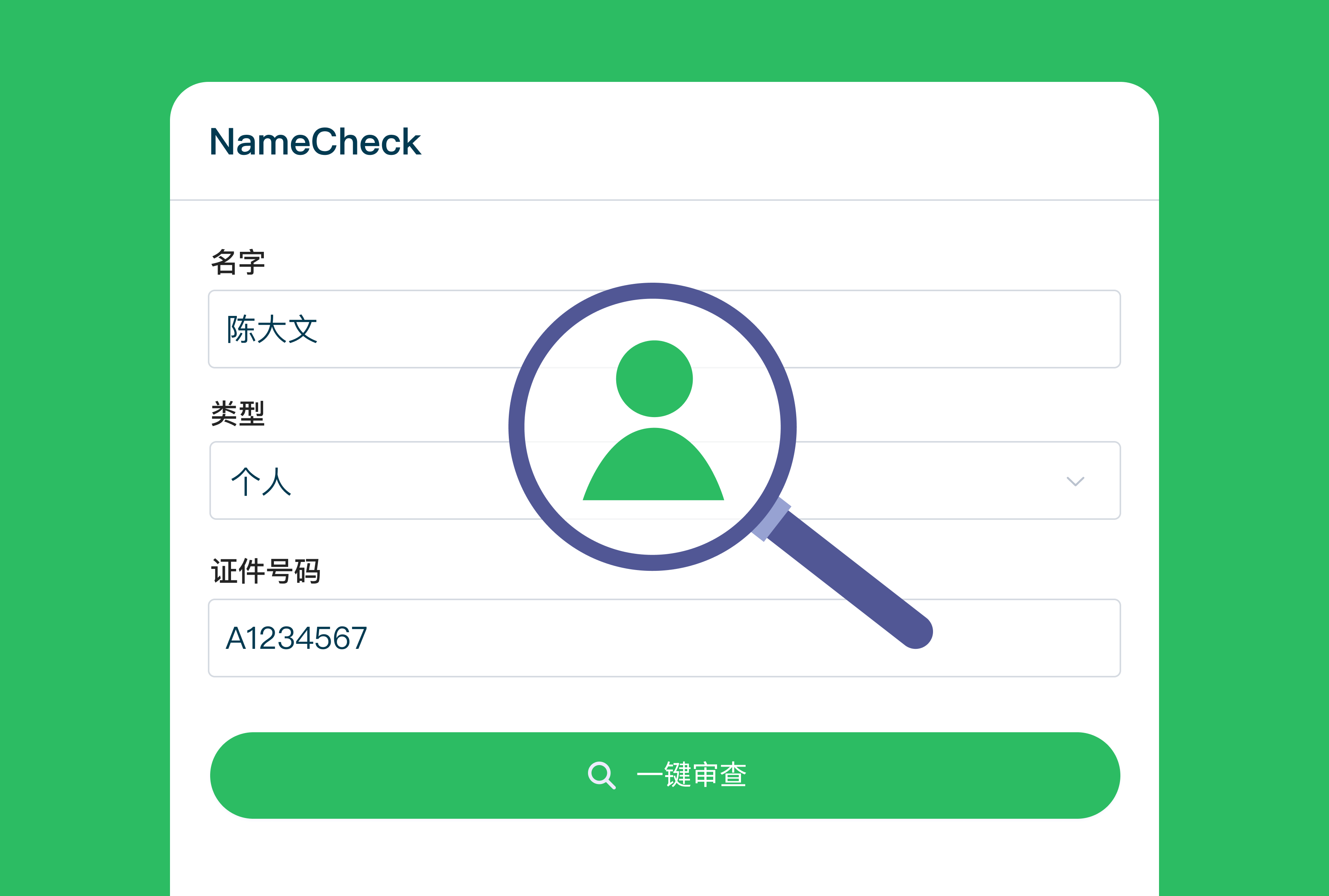Click the green person avatar icon
This screenshot has height=896, width=1329.
click(653, 420)
